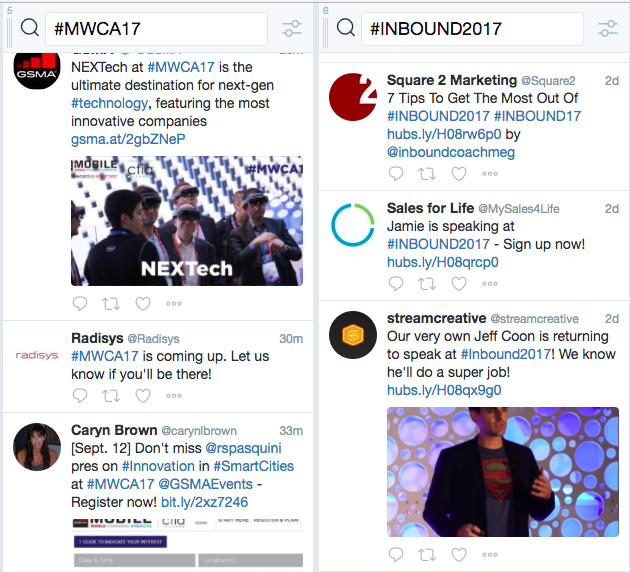Open filter settings for #INBOUND2017 column
This screenshot has width=630, height=572.
[x=608, y=29]
